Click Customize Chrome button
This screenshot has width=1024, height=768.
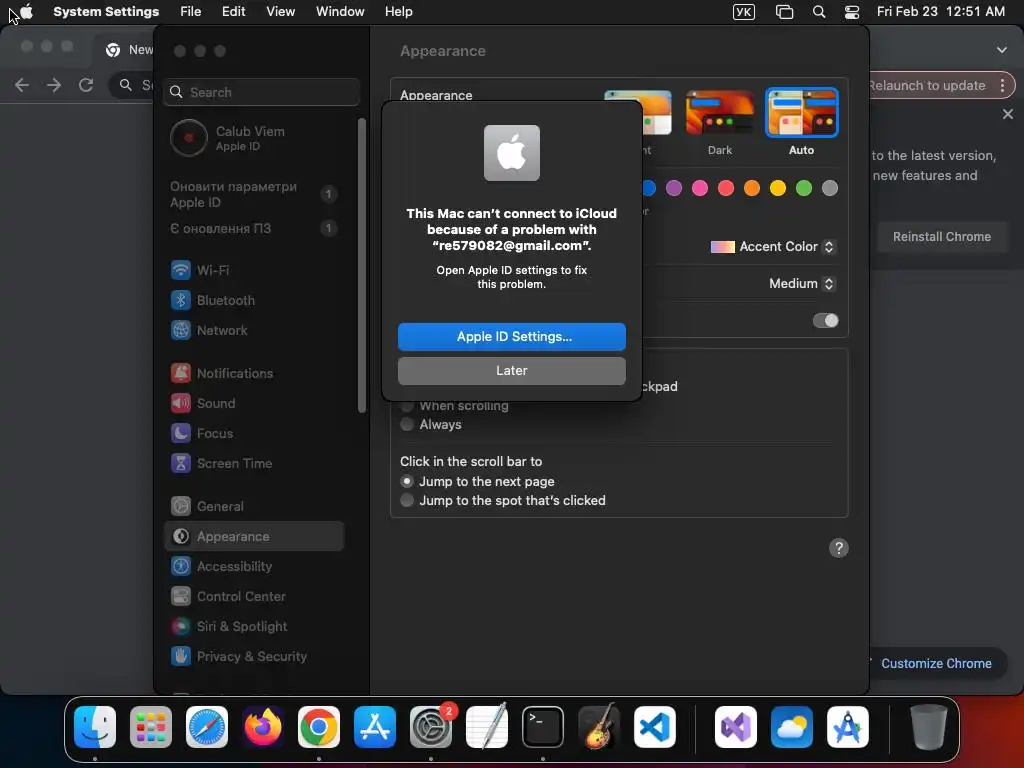click(x=935, y=664)
